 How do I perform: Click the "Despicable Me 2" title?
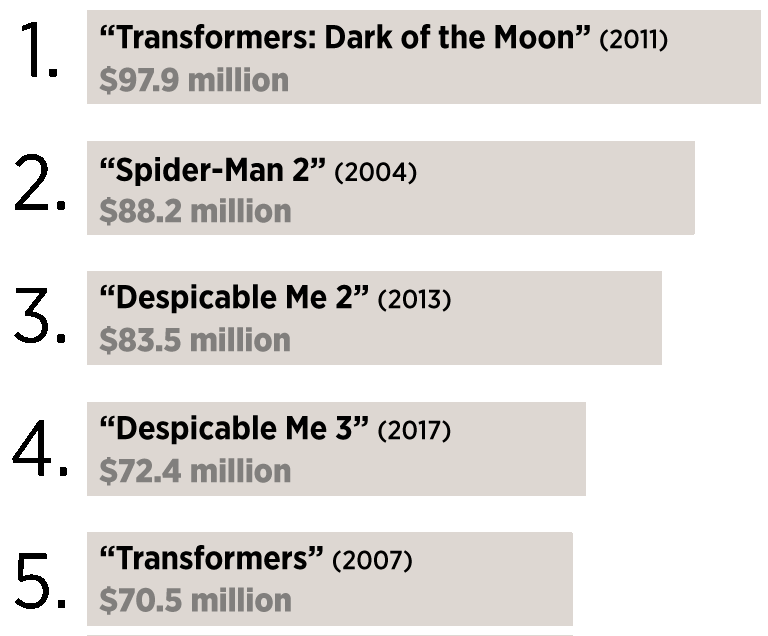click(234, 297)
